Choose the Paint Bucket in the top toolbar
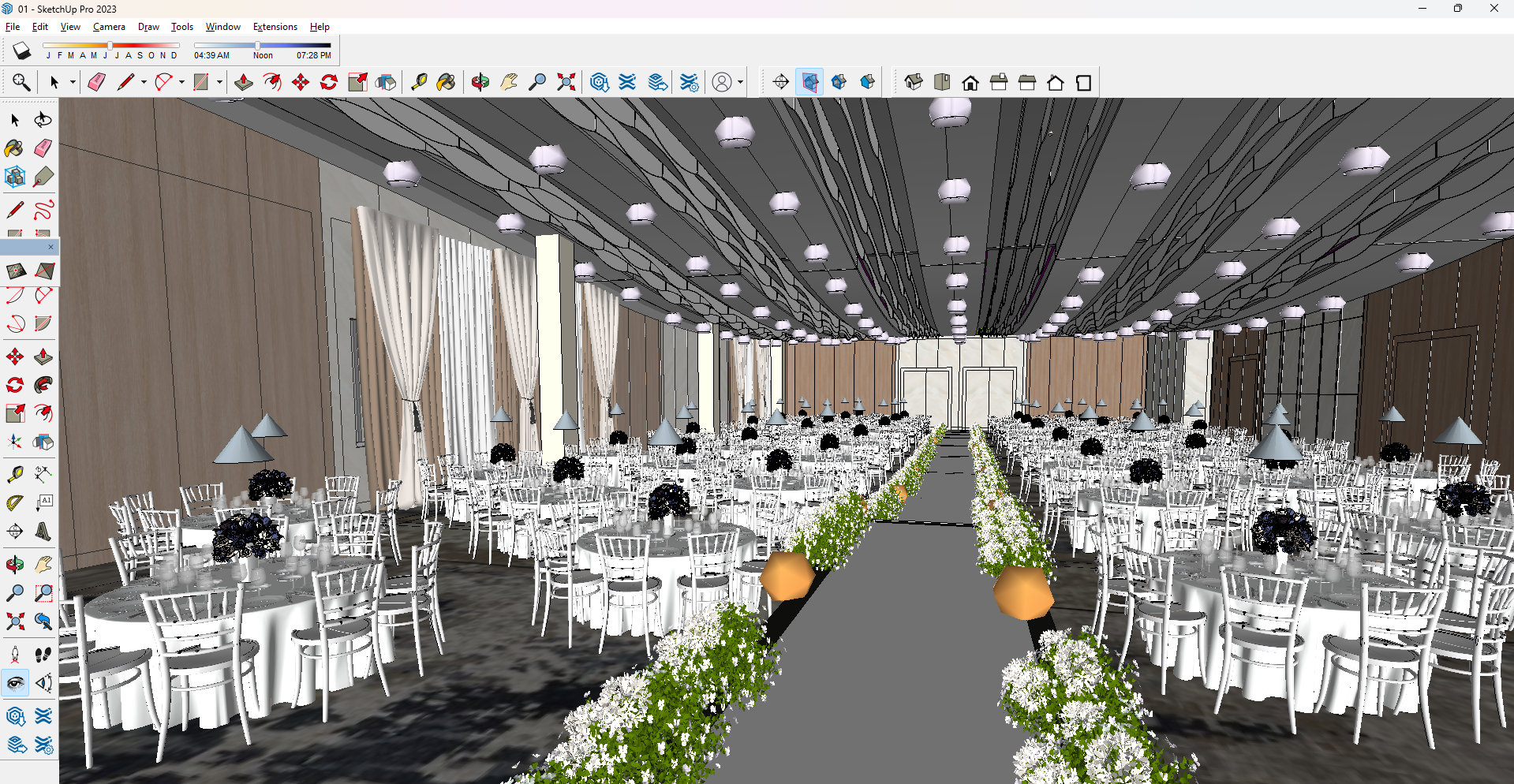The height and width of the screenshot is (784, 1514). (x=446, y=82)
